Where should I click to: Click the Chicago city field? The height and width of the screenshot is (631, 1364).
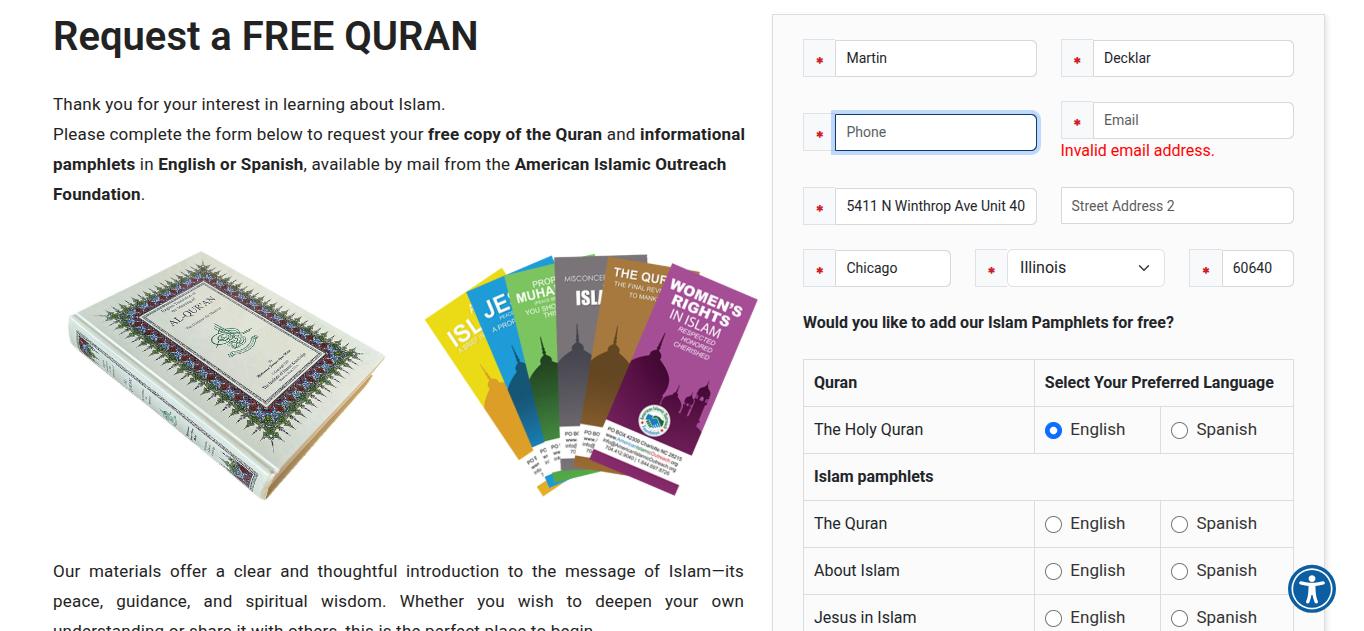pyautogui.click(x=892, y=268)
